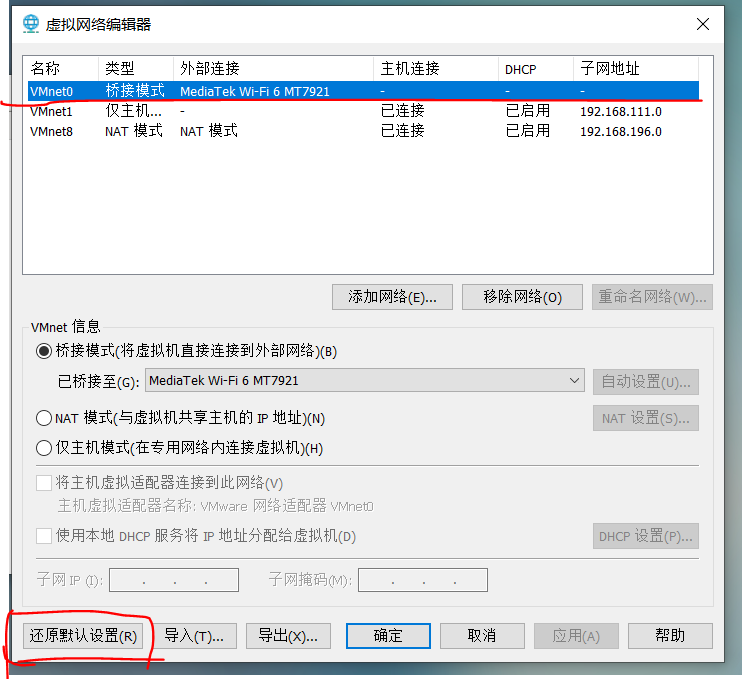Click the 子网地址 column header

point(636,69)
